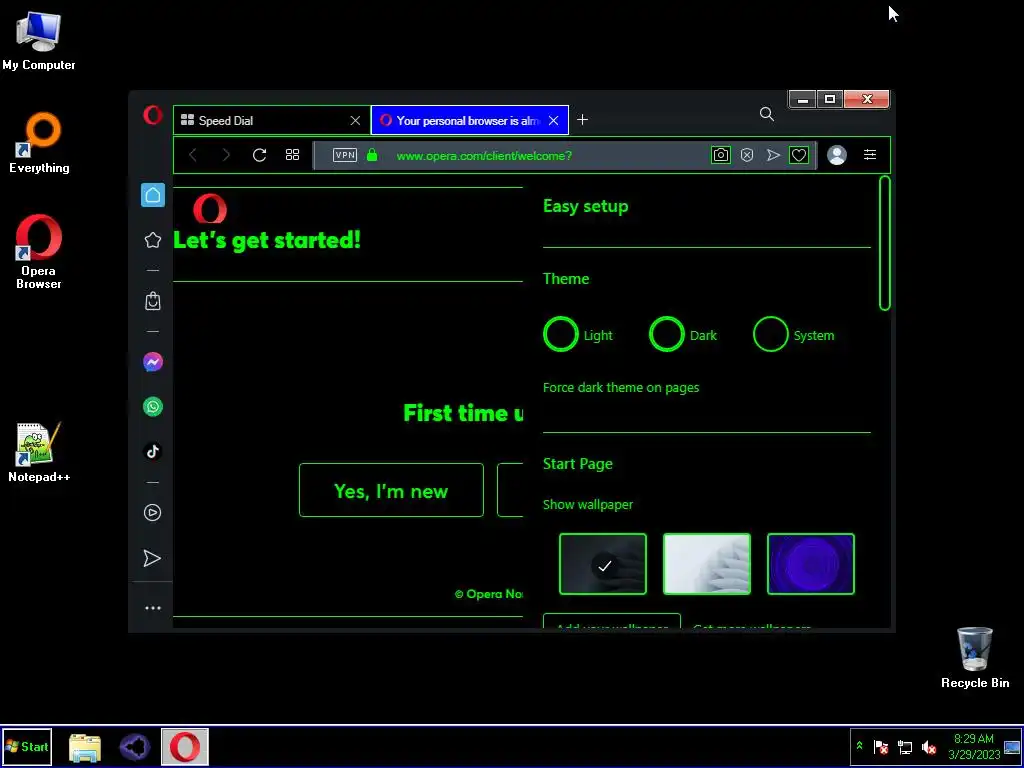Open My Flow arrow in sidebar
This screenshot has height=768, width=1024.
point(152,558)
